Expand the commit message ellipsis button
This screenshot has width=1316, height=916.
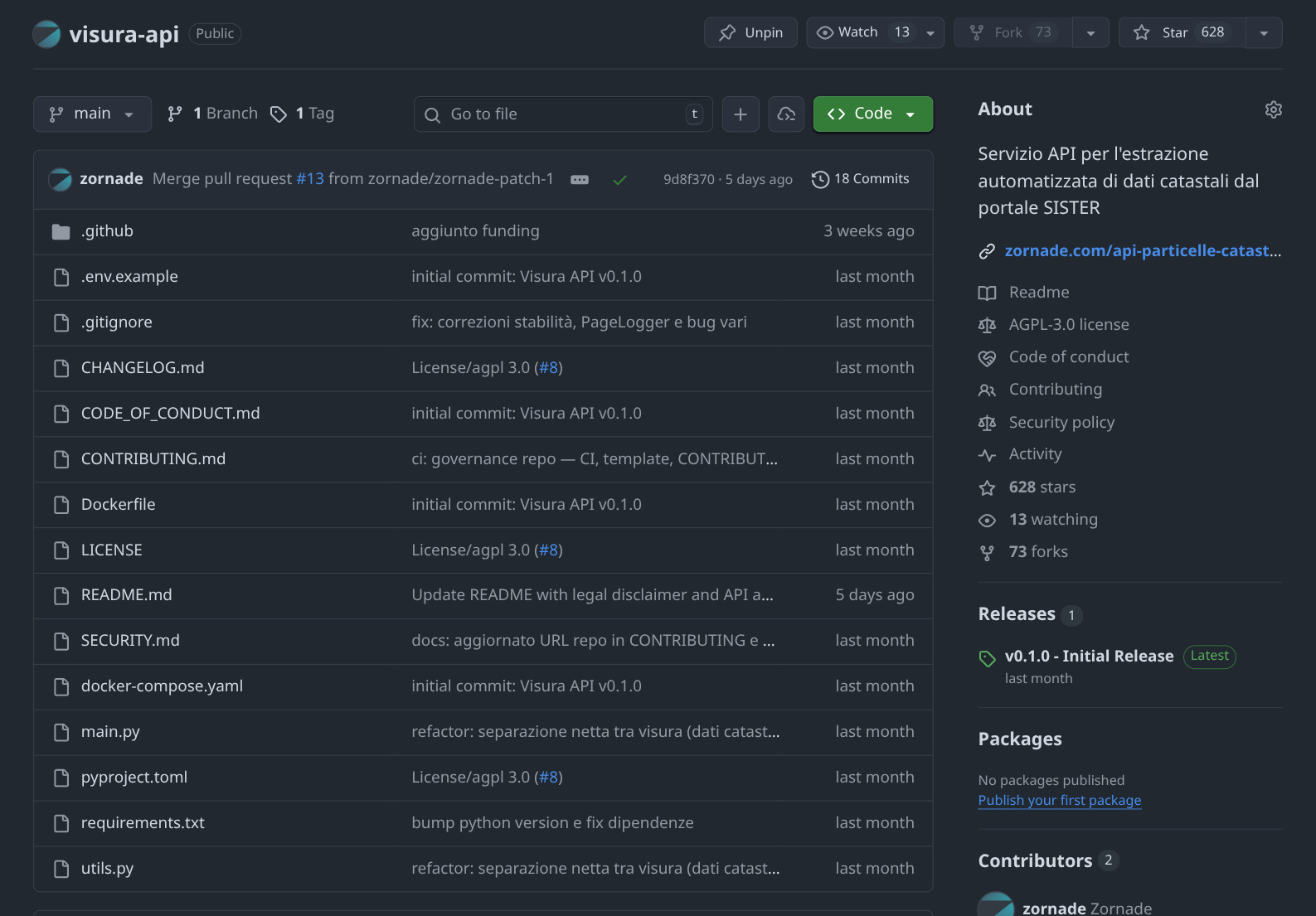580,179
